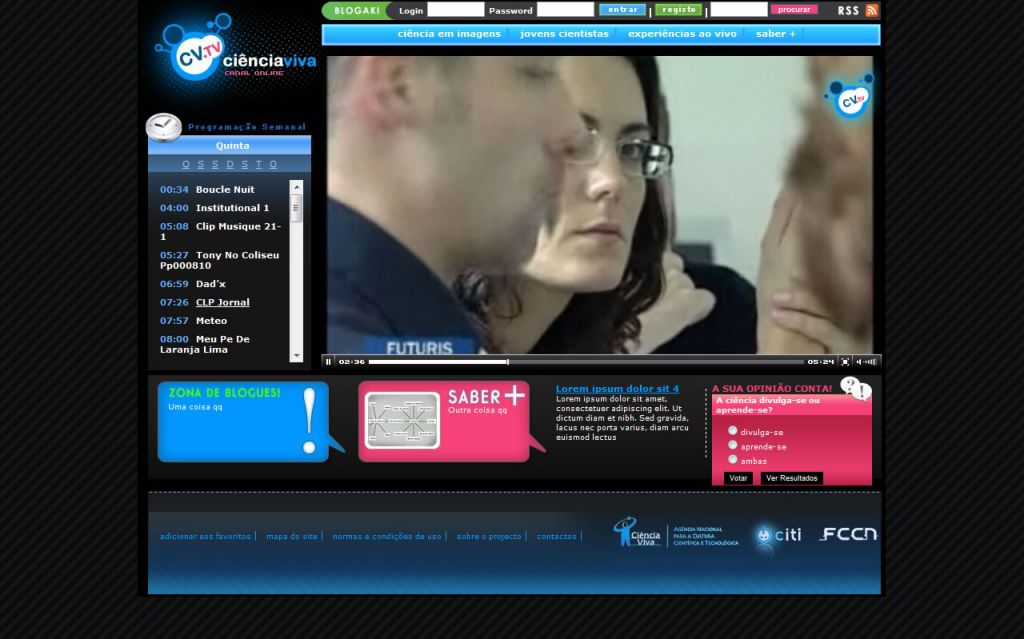Select the "divulga-se" poll option

[733, 431]
